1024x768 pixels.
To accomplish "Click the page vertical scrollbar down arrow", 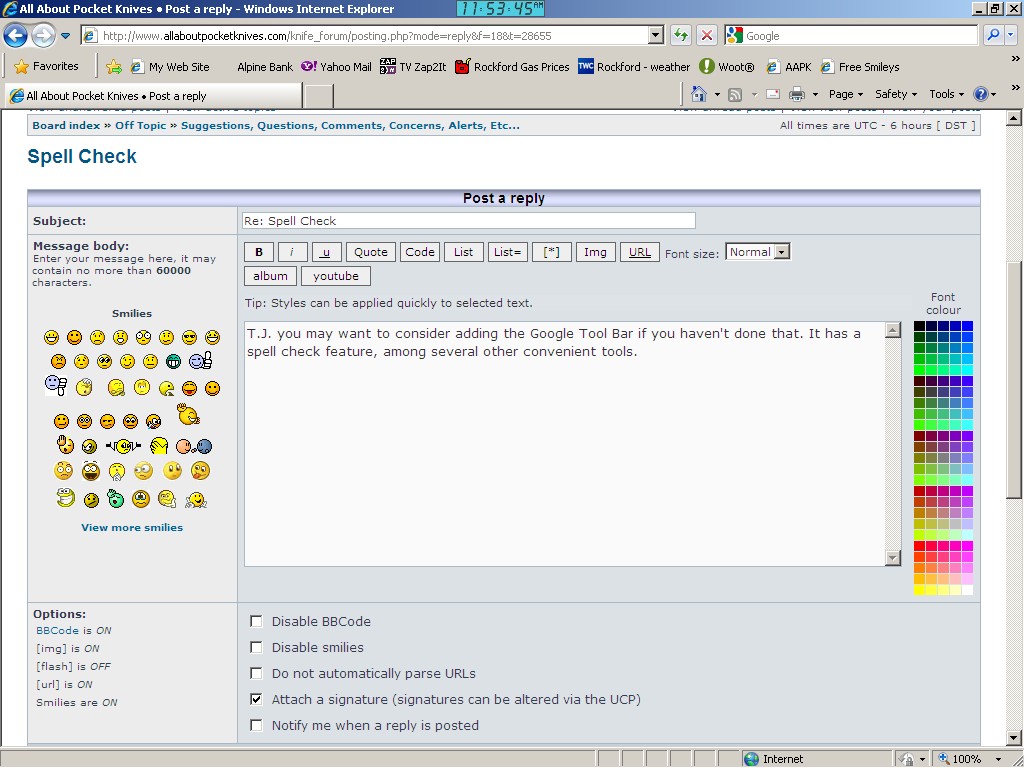I will [1014, 738].
